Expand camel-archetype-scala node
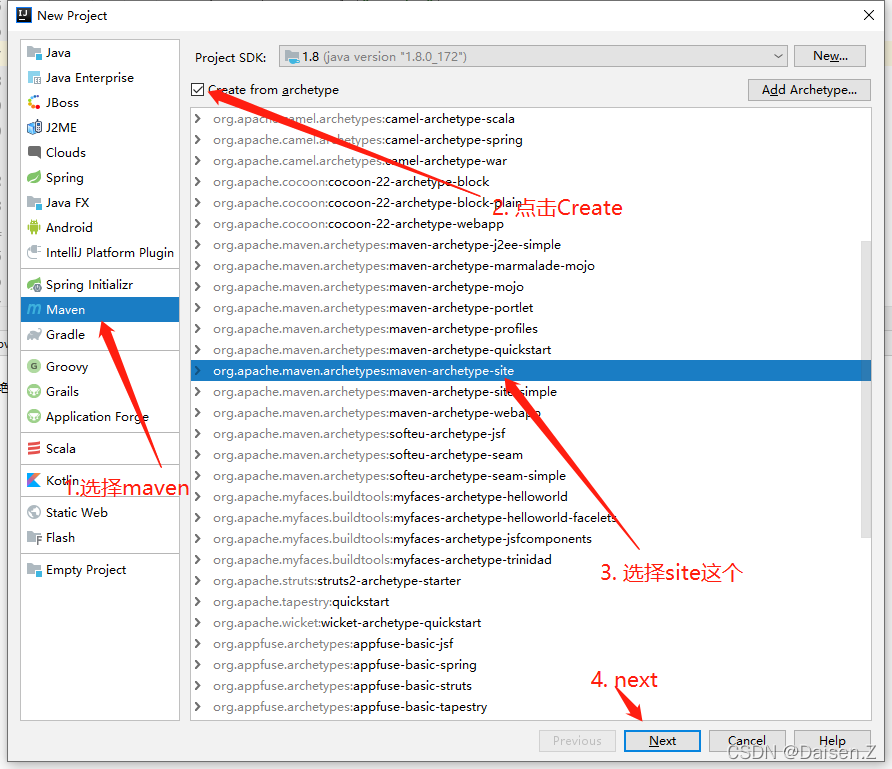 tap(197, 118)
